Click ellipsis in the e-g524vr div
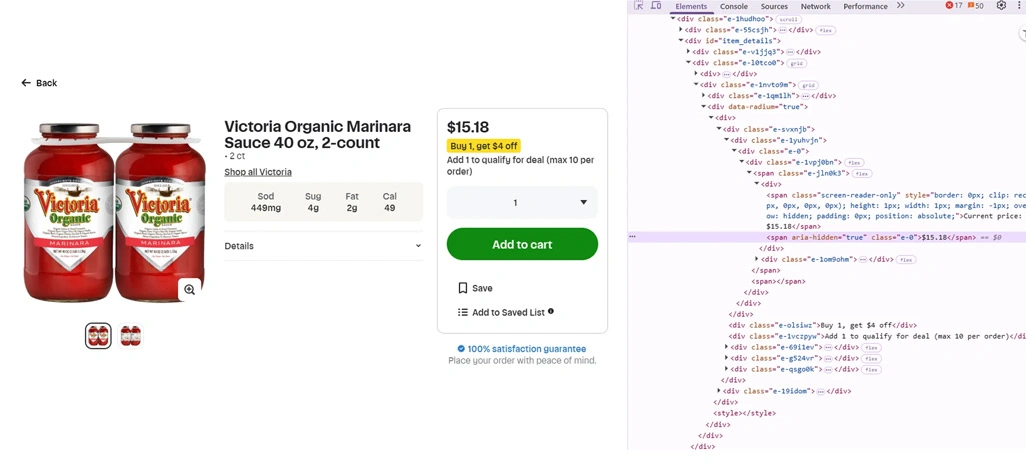 pos(827,359)
